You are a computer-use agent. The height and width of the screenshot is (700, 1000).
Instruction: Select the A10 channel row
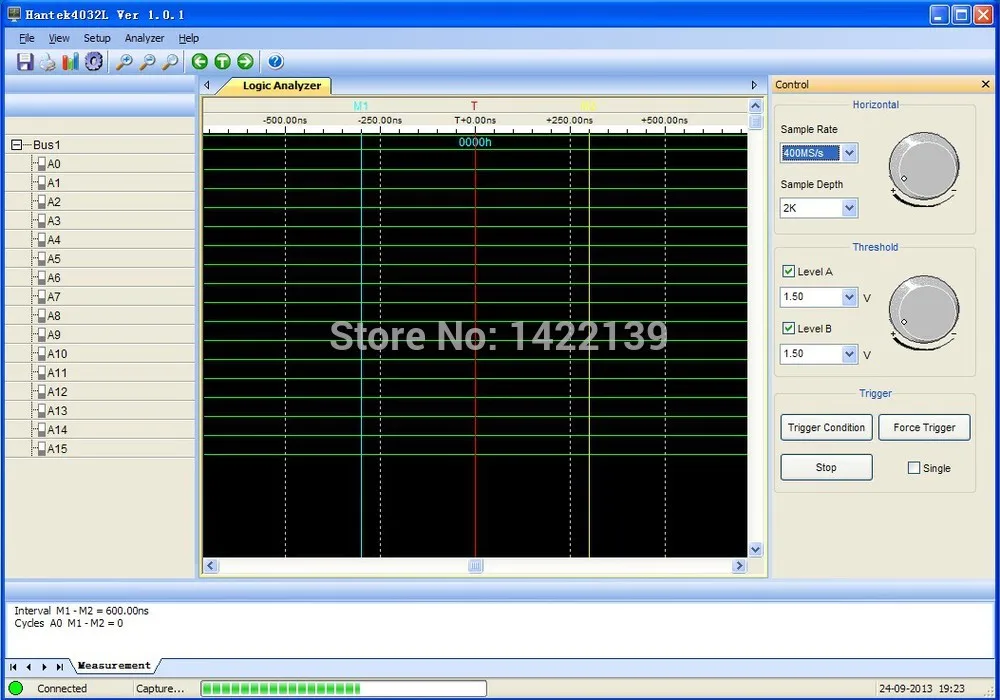coord(100,354)
